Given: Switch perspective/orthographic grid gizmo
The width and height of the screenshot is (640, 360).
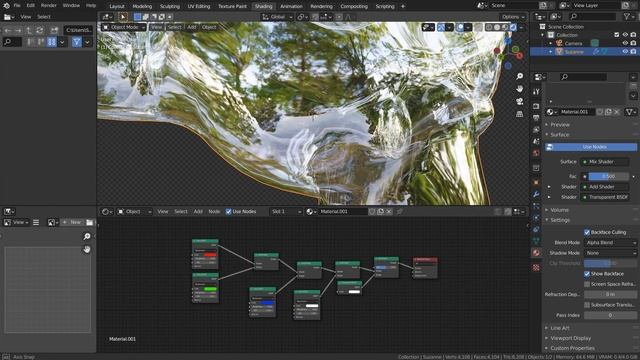Looking at the screenshot, I should click(519, 114).
